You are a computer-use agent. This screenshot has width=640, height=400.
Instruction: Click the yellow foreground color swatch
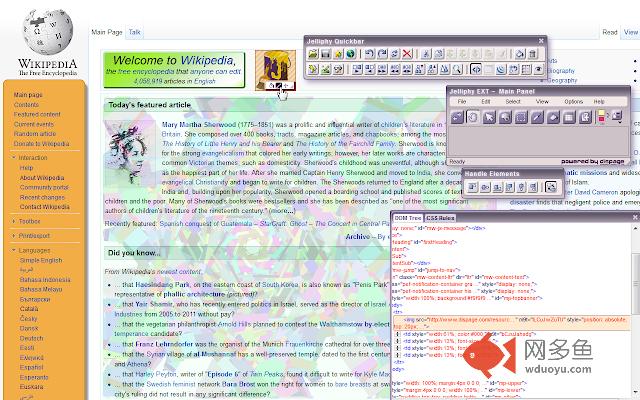601,113
